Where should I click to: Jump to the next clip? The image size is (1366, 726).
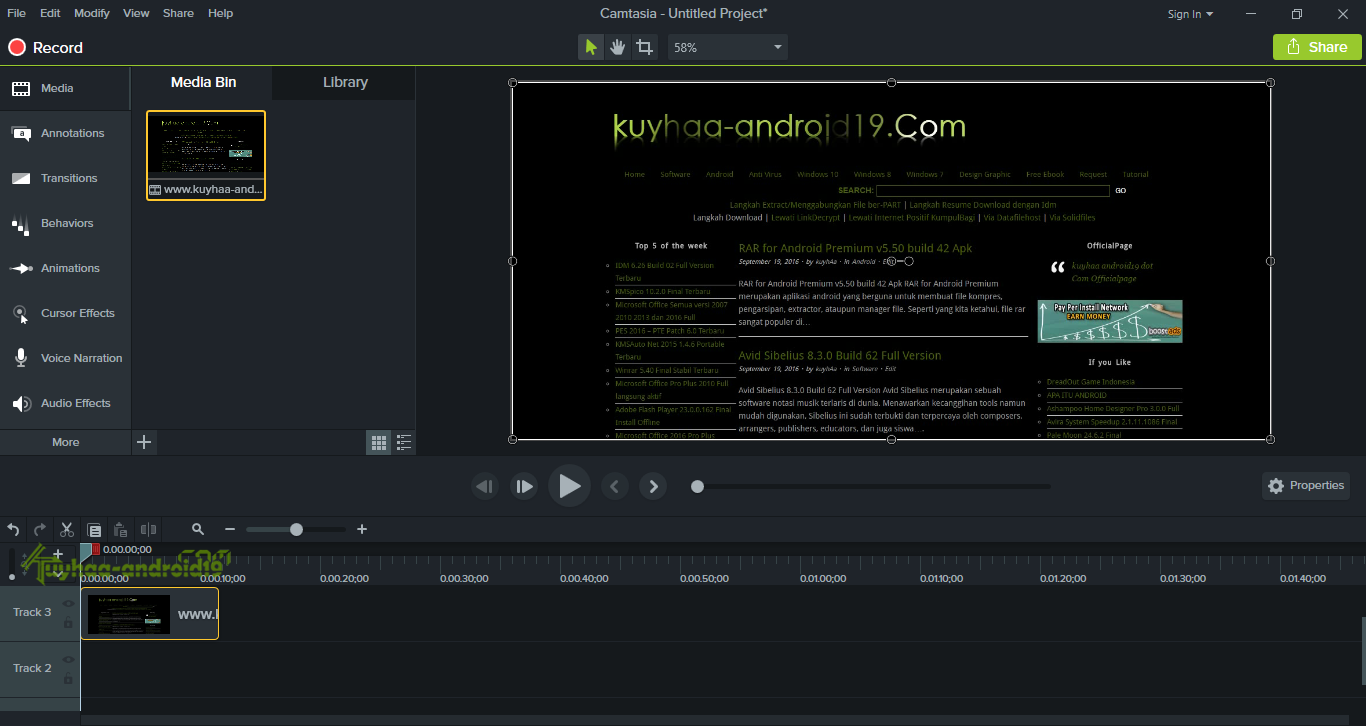point(653,486)
